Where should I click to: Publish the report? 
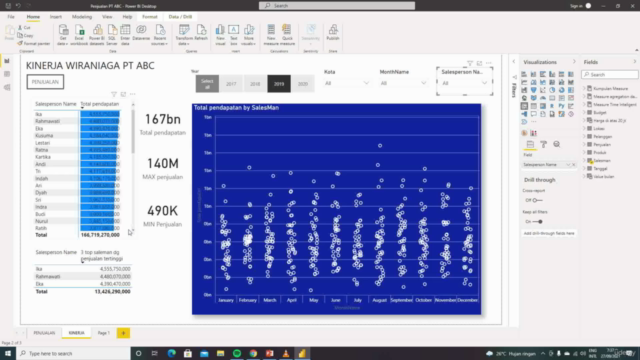point(333,33)
